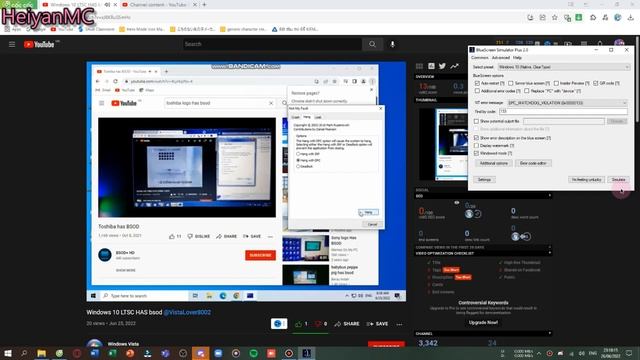Click the Simulate button
The image size is (640, 360).
pos(618,180)
